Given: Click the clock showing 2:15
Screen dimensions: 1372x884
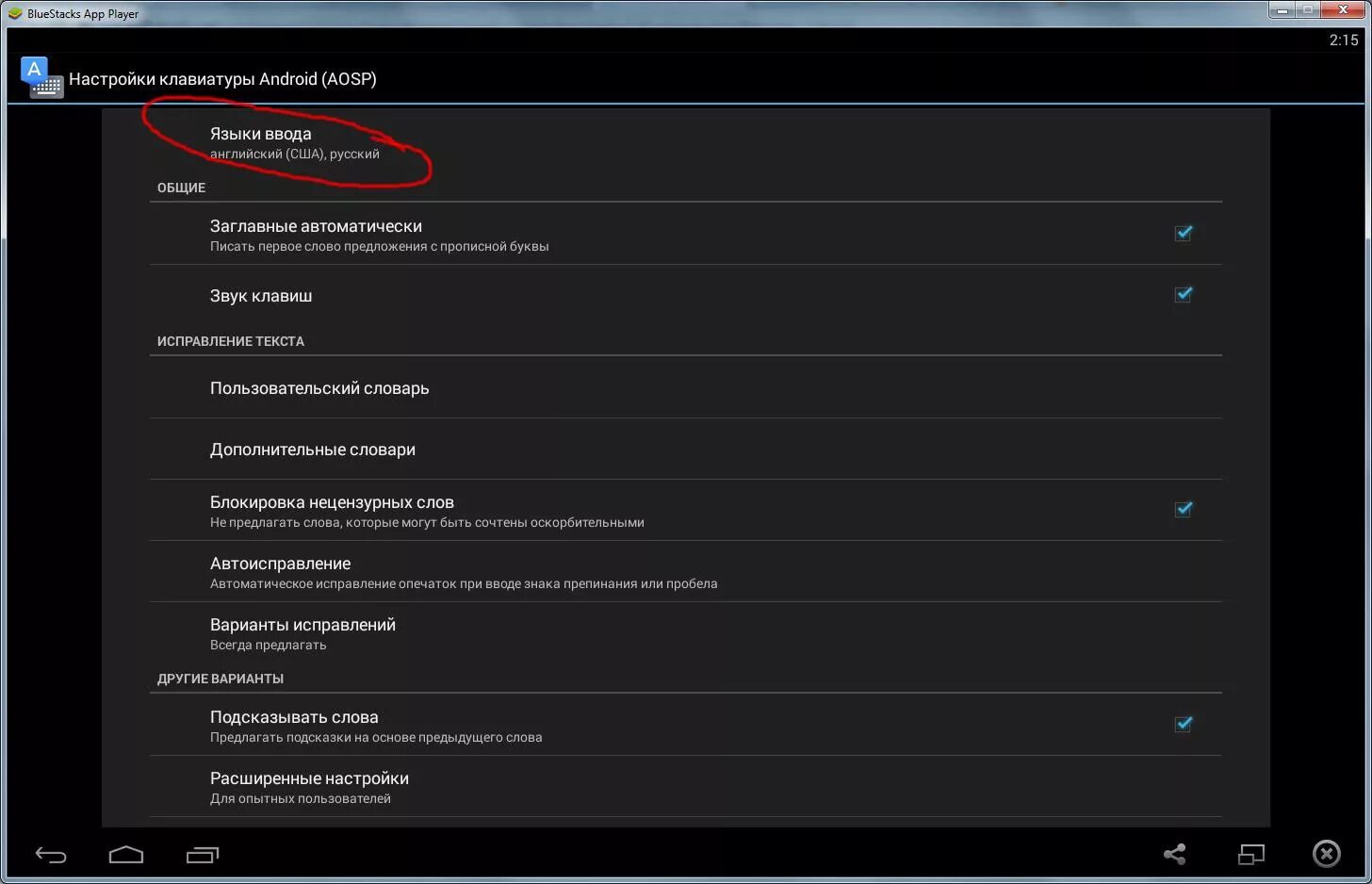Looking at the screenshot, I should click(x=1344, y=40).
